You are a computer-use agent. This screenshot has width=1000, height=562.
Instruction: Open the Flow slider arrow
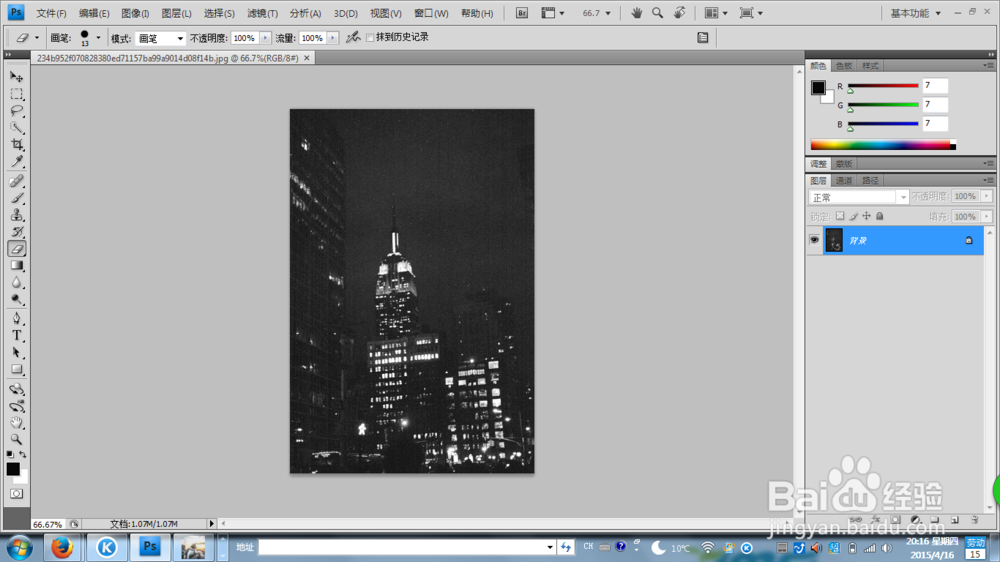tap(333, 38)
